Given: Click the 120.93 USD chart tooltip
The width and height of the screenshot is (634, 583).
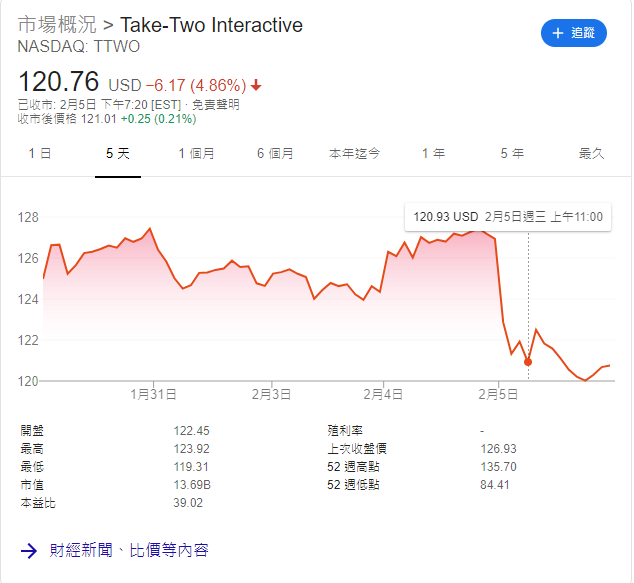Looking at the screenshot, I should 507,216.
